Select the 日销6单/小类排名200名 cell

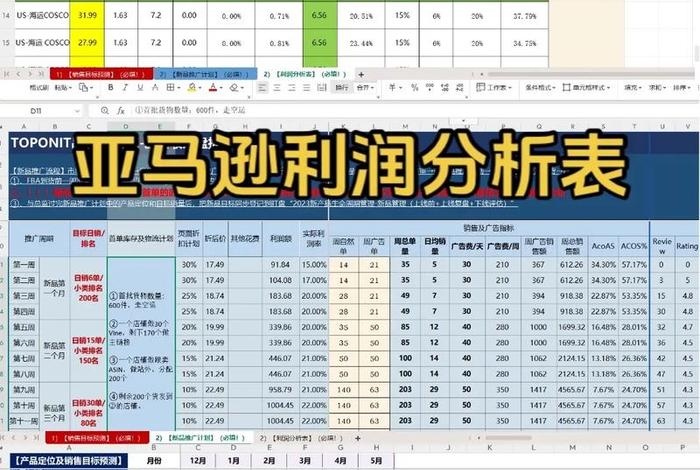(x=88, y=288)
